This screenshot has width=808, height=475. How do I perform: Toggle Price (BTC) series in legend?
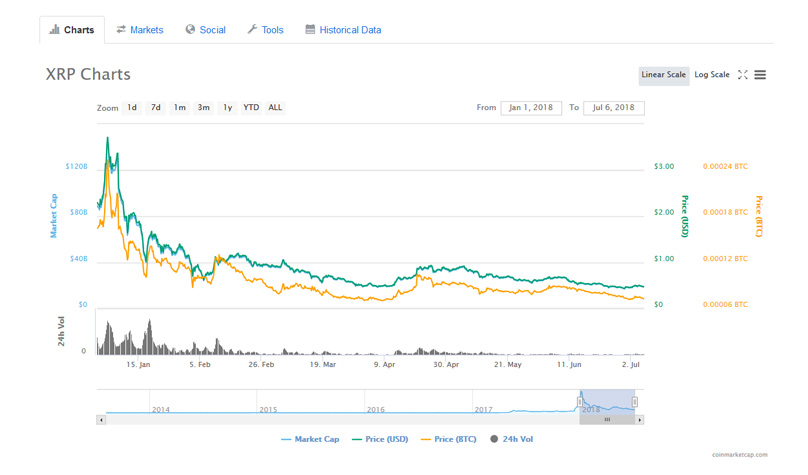[449, 439]
